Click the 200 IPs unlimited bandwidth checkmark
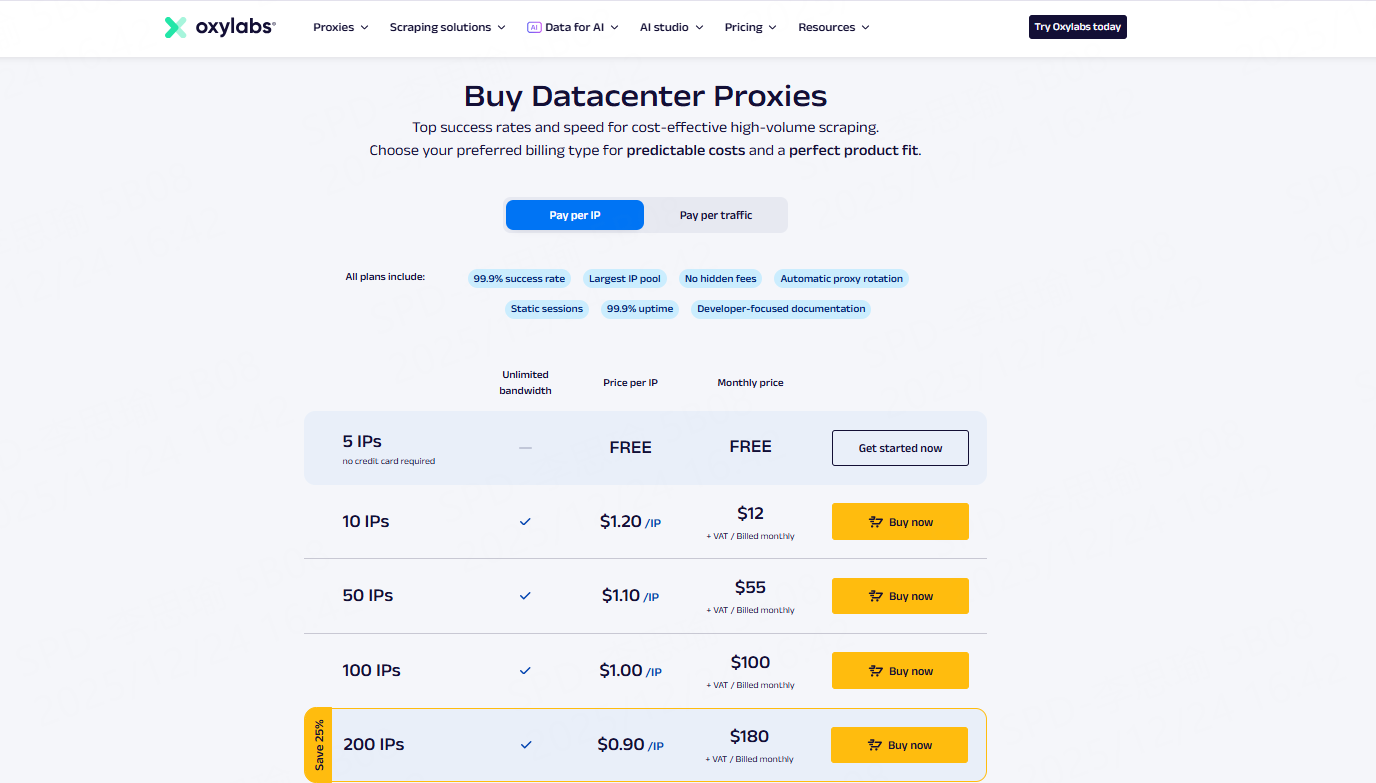The width and height of the screenshot is (1376, 783). (525, 745)
